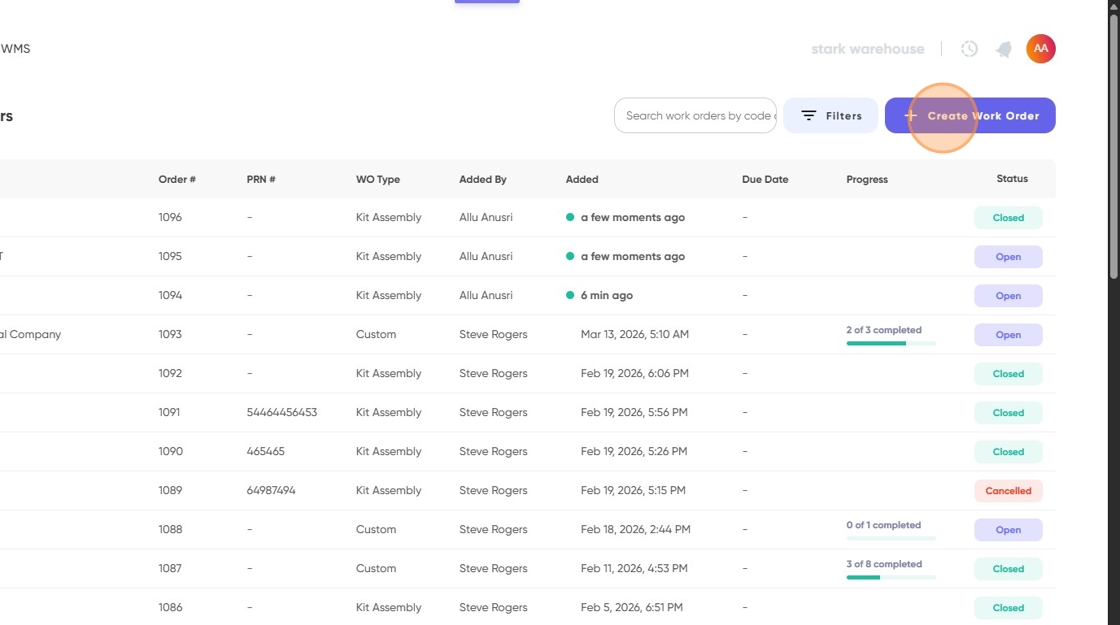1120x625 pixels.
Task: Click the PRN # column header
Action: pos(261,179)
